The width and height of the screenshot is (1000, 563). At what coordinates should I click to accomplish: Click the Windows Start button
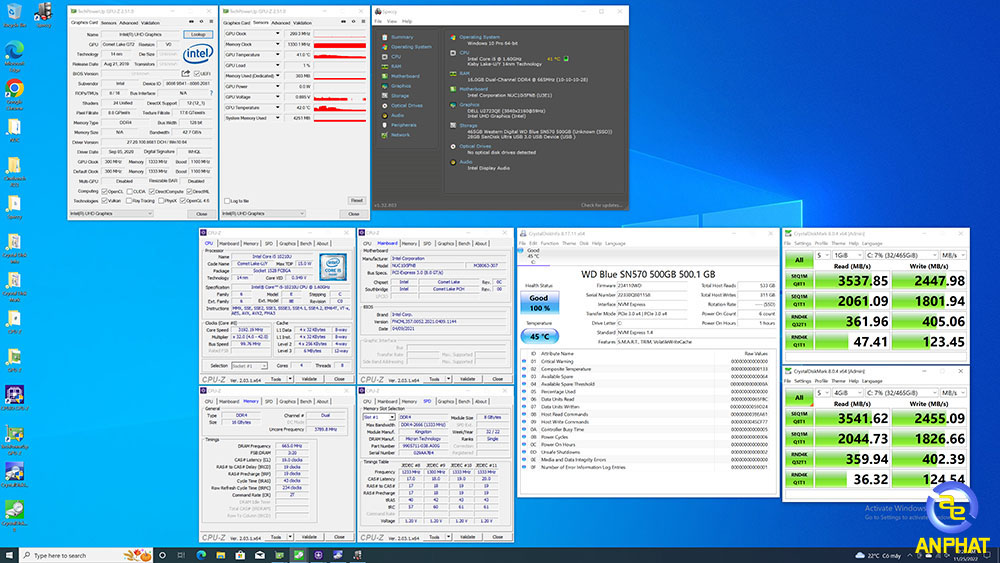(x=9, y=555)
